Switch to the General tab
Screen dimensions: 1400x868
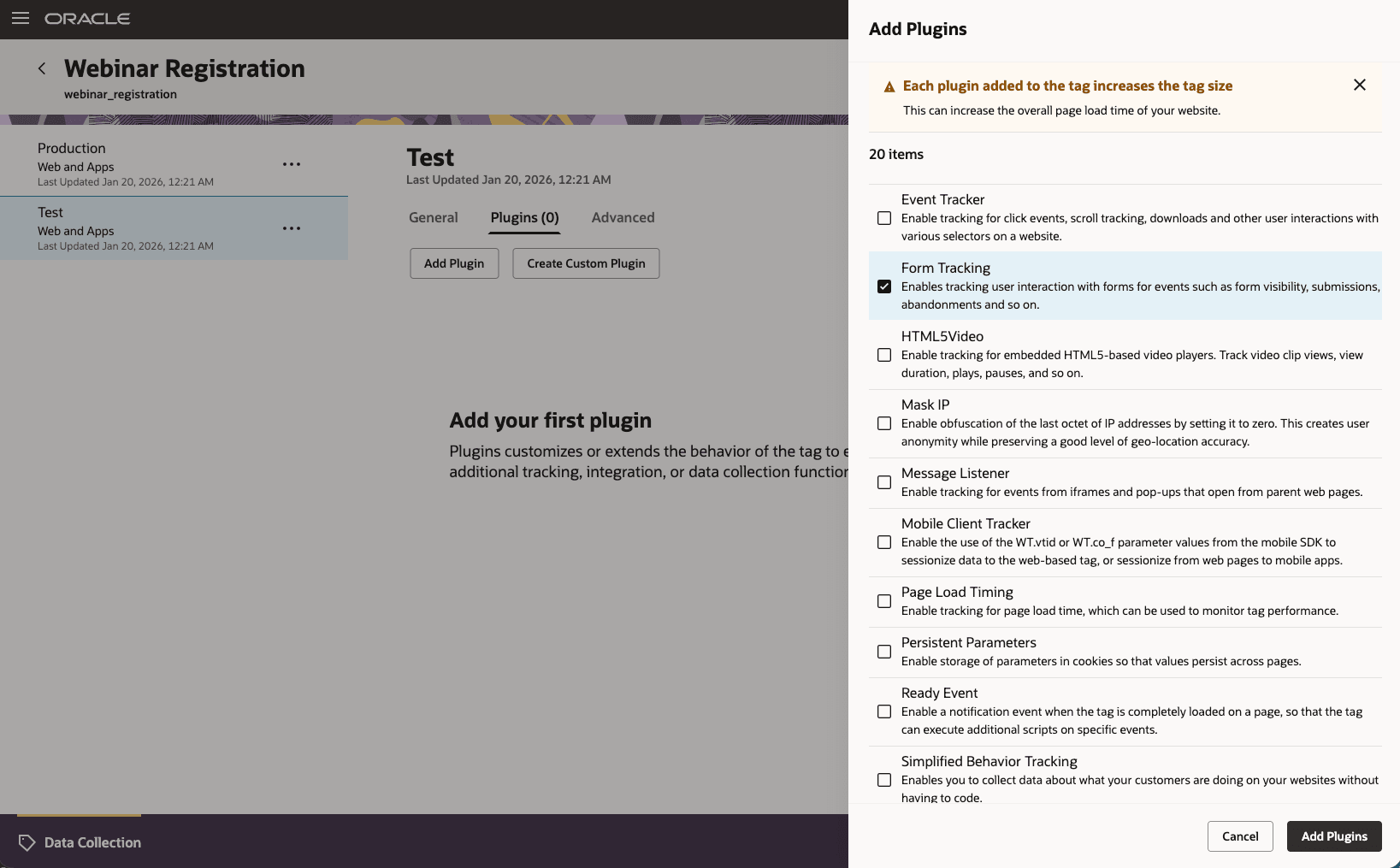(433, 217)
